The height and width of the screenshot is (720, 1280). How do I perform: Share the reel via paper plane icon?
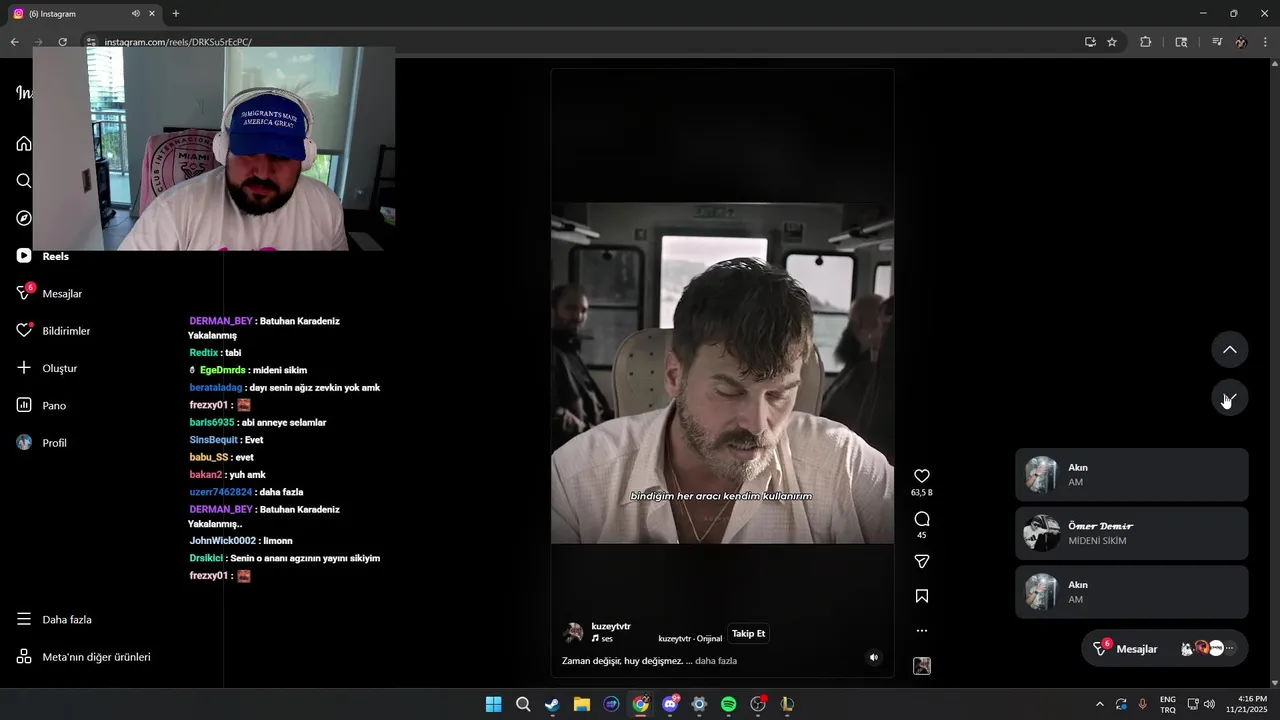[922, 562]
